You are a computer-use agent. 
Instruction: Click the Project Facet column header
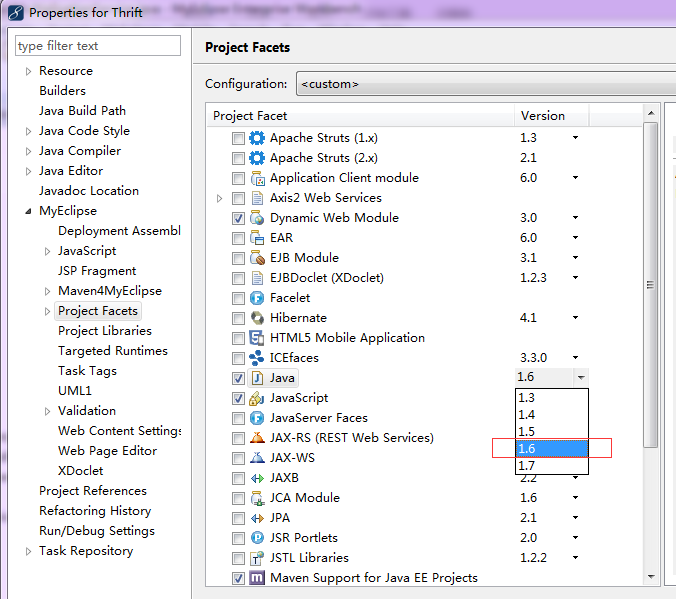point(360,116)
